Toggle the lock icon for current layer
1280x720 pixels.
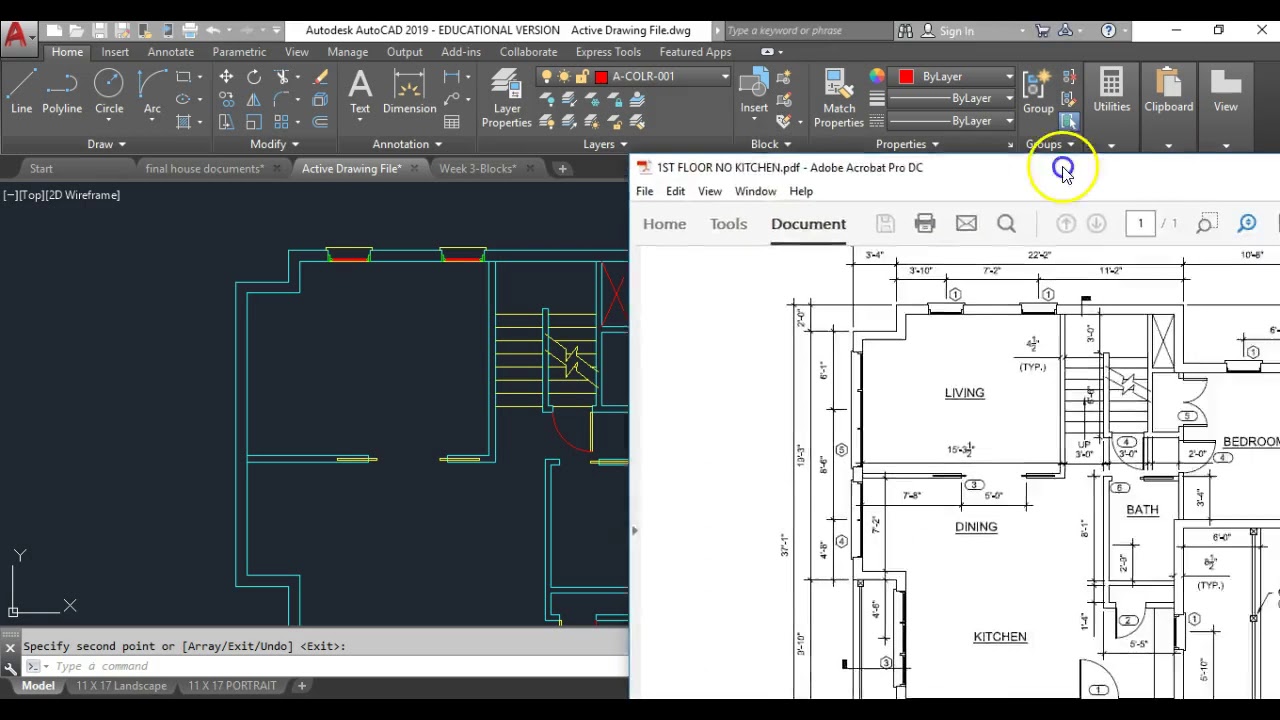coord(581,77)
